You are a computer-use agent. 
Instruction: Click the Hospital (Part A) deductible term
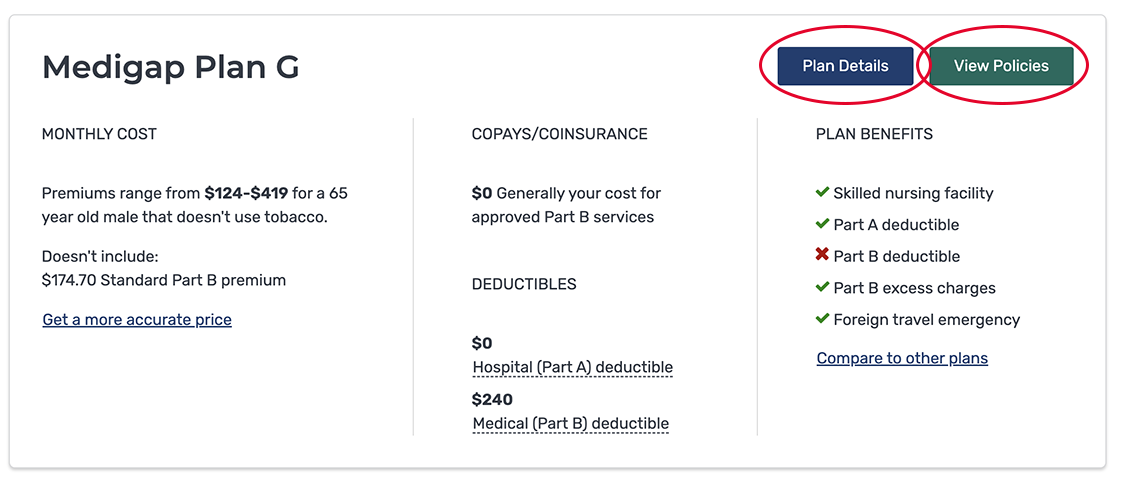point(572,367)
